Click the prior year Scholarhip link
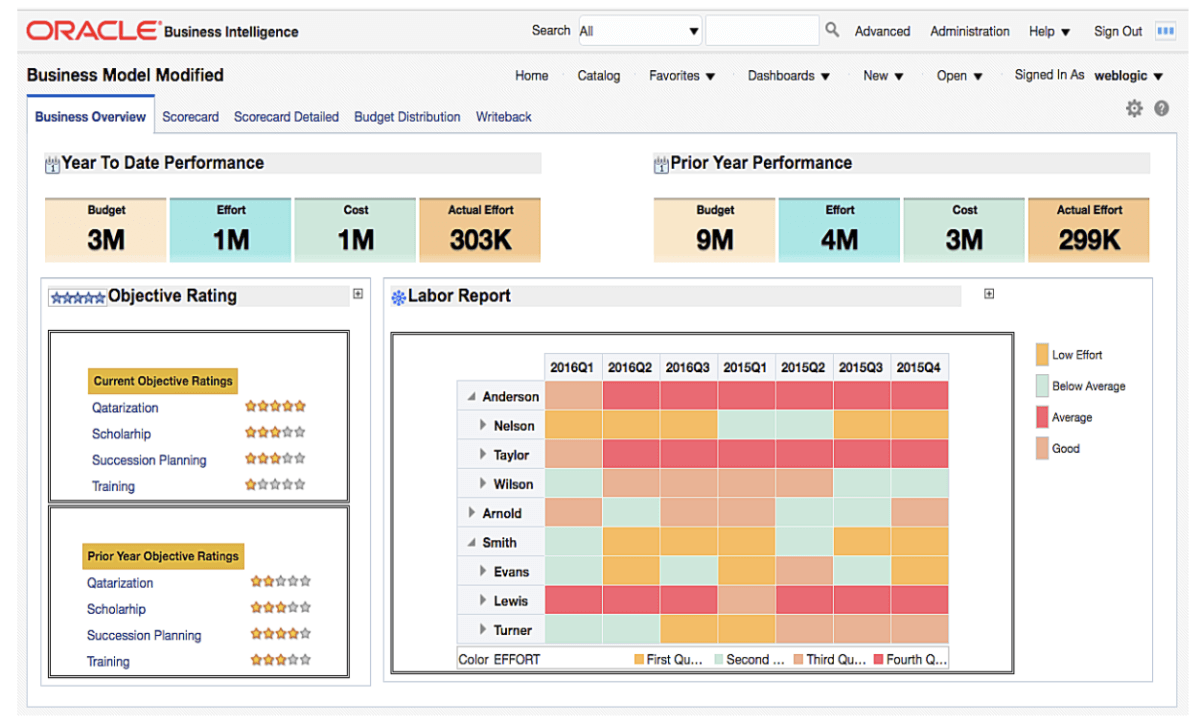 pos(116,609)
